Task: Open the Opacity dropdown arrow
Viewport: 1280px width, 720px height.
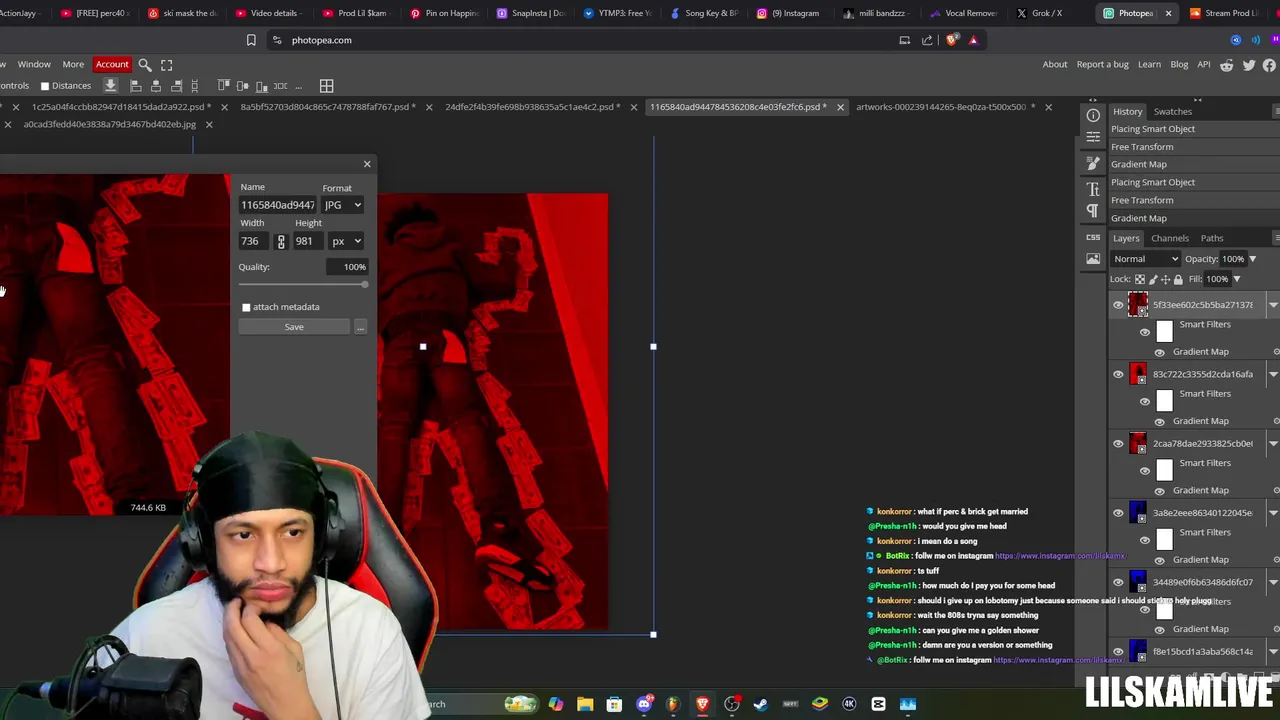Action: tap(1252, 259)
